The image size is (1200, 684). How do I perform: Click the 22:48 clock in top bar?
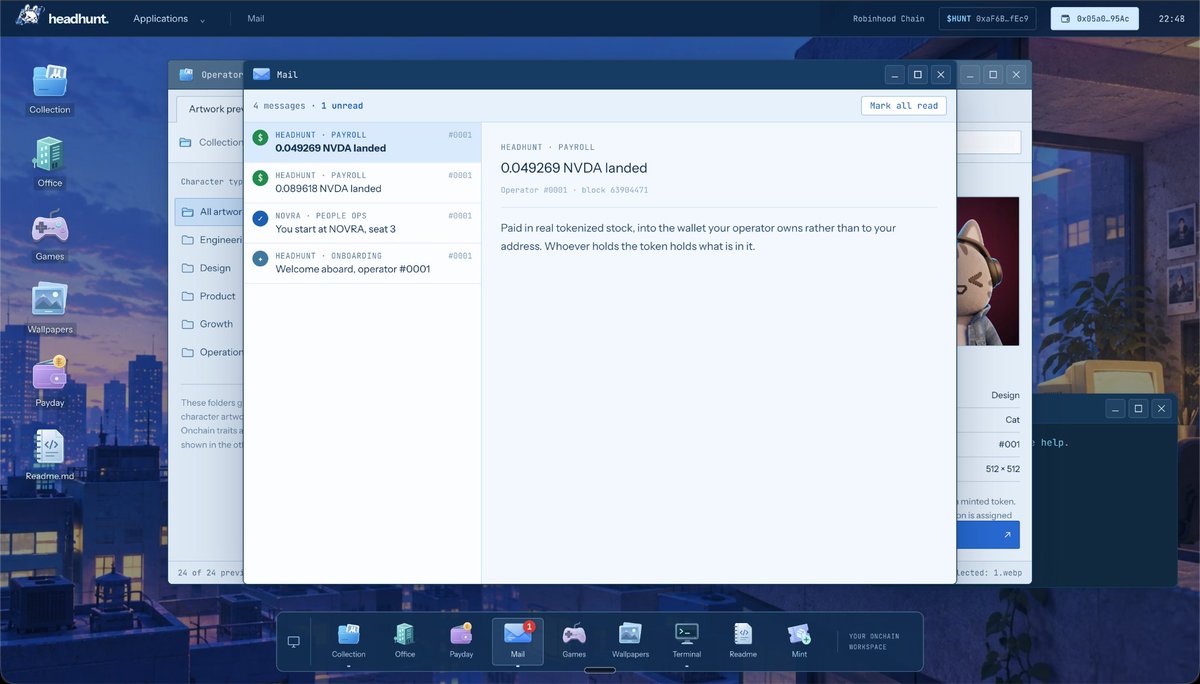(1171, 19)
